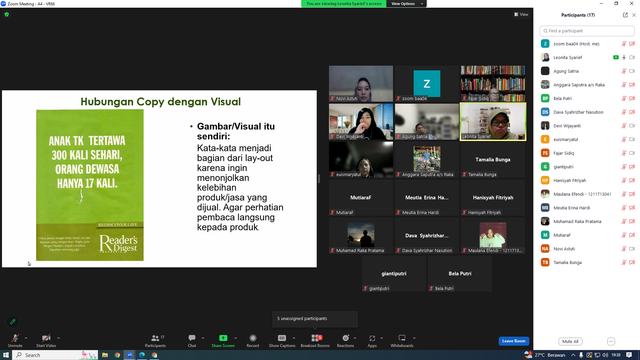The width and height of the screenshot is (640, 360).
Task: Click the Zoom icon in the taskbar
Action: click(x=129, y=355)
